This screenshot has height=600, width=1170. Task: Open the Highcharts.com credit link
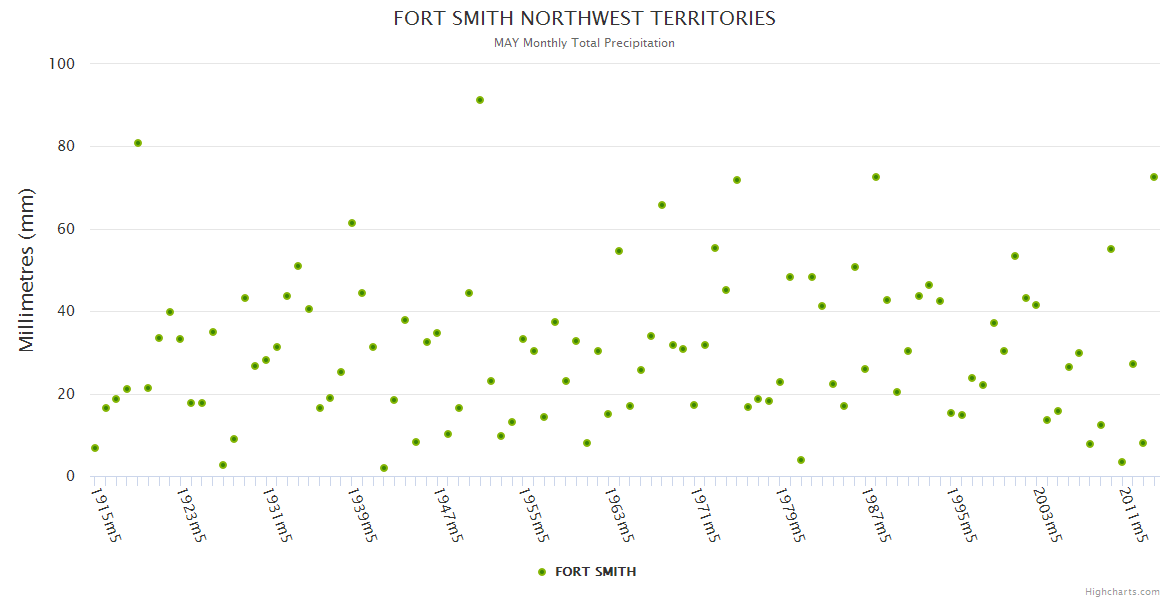click(x=1122, y=591)
